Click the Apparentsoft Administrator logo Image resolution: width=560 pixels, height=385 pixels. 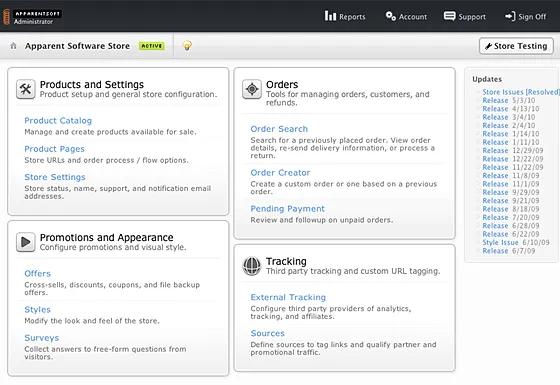click(x=33, y=17)
